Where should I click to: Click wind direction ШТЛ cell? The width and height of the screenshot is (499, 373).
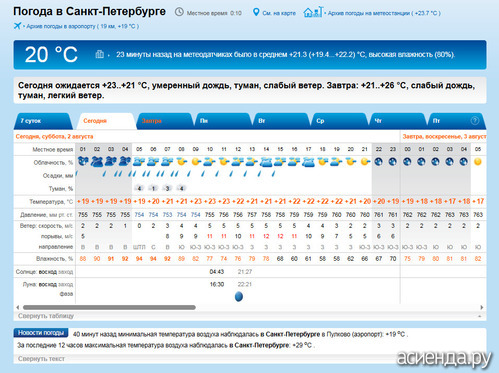(139, 247)
